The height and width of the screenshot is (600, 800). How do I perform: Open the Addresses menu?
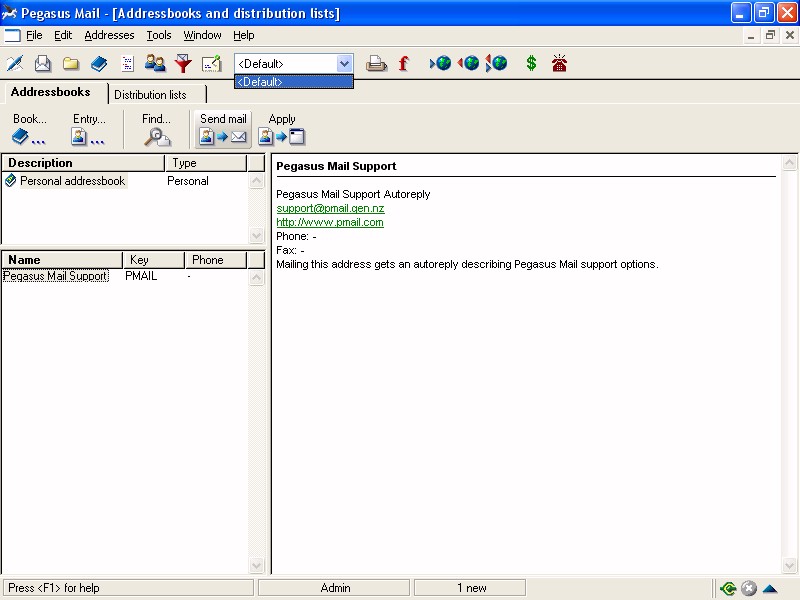pos(109,35)
